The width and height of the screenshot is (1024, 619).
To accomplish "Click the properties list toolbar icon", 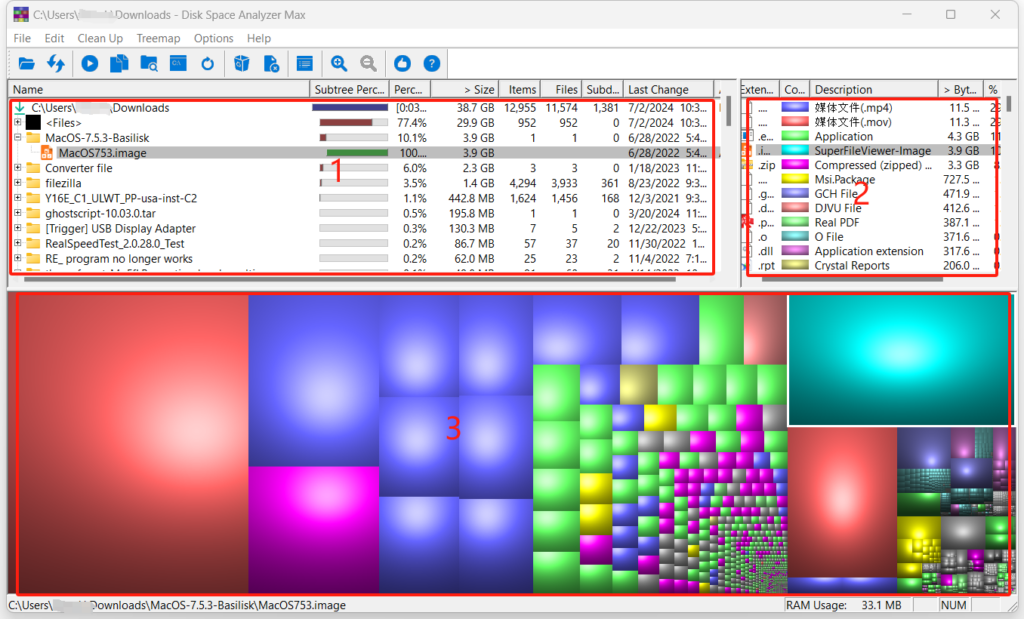I will 304,63.
